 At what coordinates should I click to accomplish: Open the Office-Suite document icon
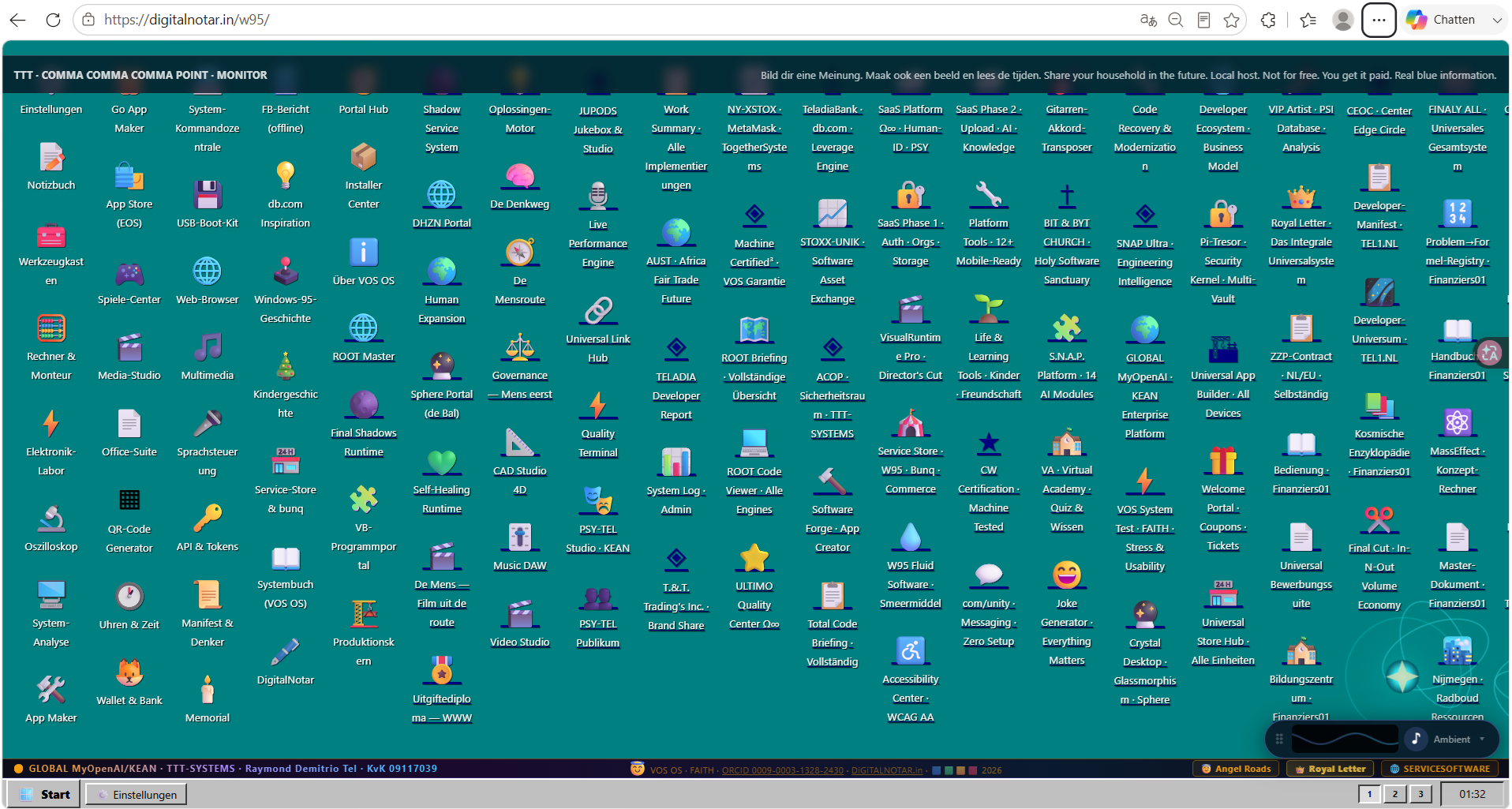tap(129, 424)
